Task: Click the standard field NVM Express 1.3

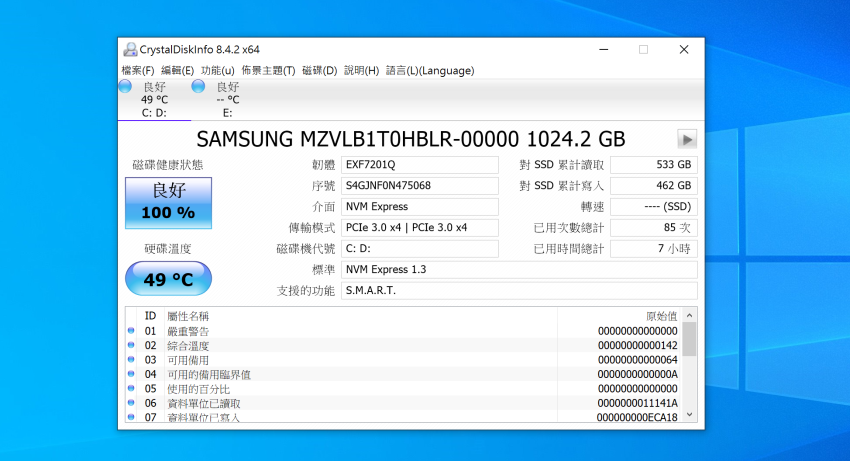Action: 519,270
